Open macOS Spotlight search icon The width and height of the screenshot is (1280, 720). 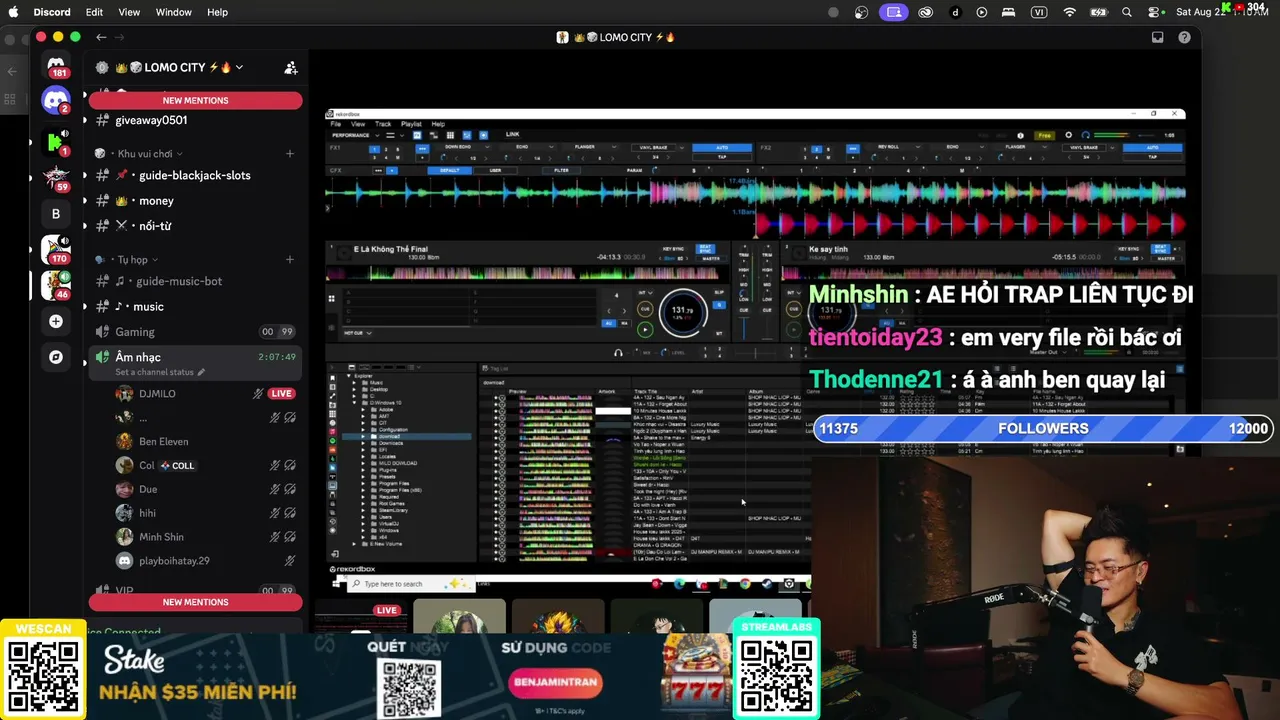(1127, 12)
